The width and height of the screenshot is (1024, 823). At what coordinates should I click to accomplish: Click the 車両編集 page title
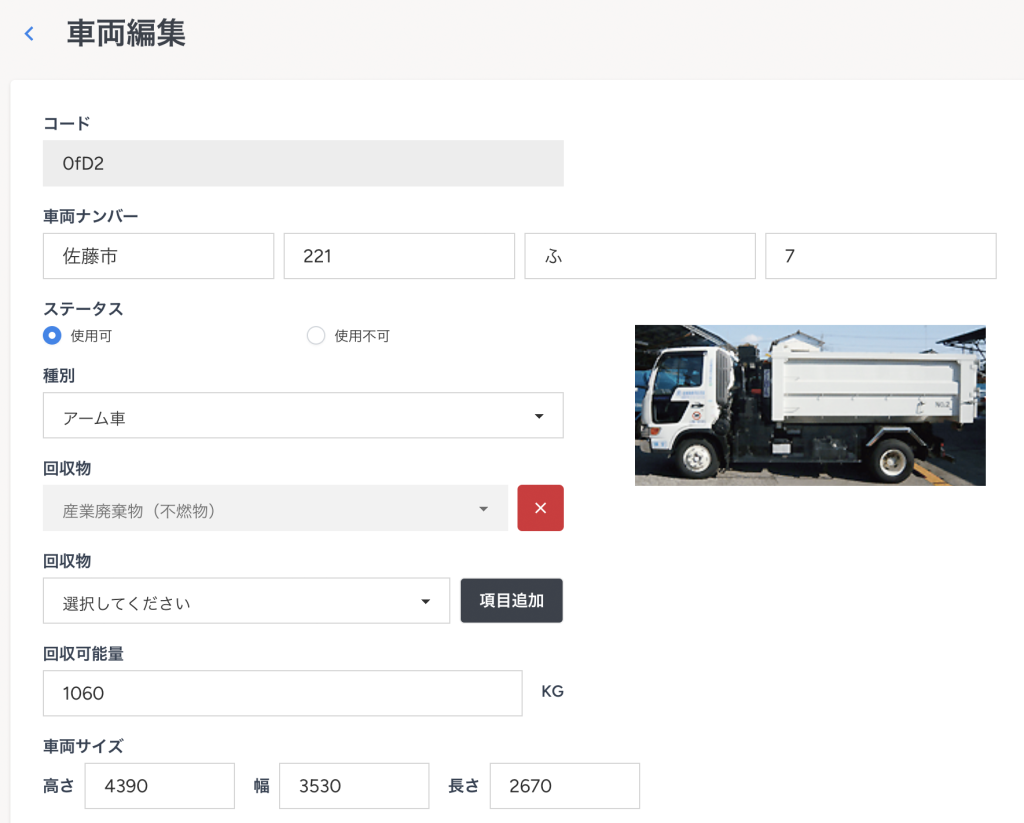[126, 33]
